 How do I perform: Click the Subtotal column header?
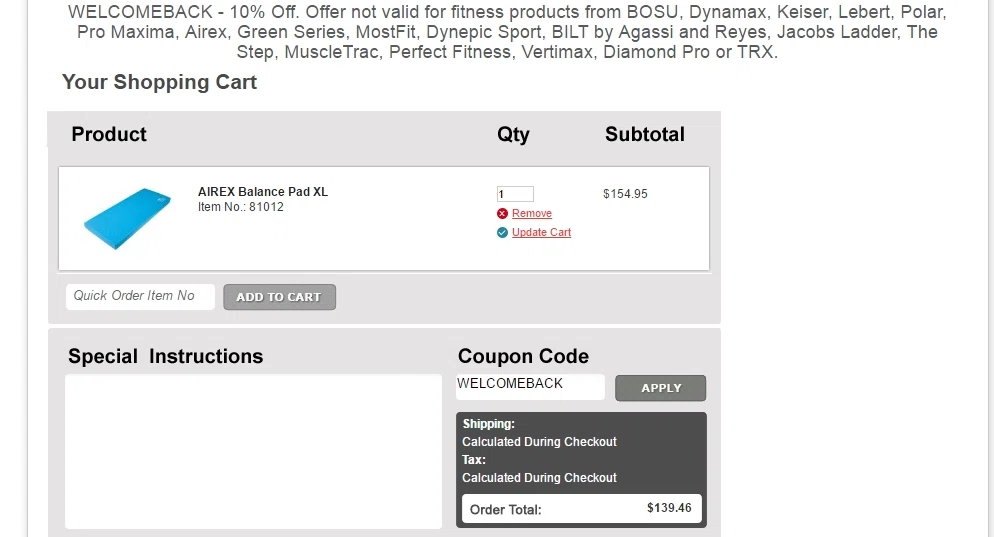click(x=645, y=134)
